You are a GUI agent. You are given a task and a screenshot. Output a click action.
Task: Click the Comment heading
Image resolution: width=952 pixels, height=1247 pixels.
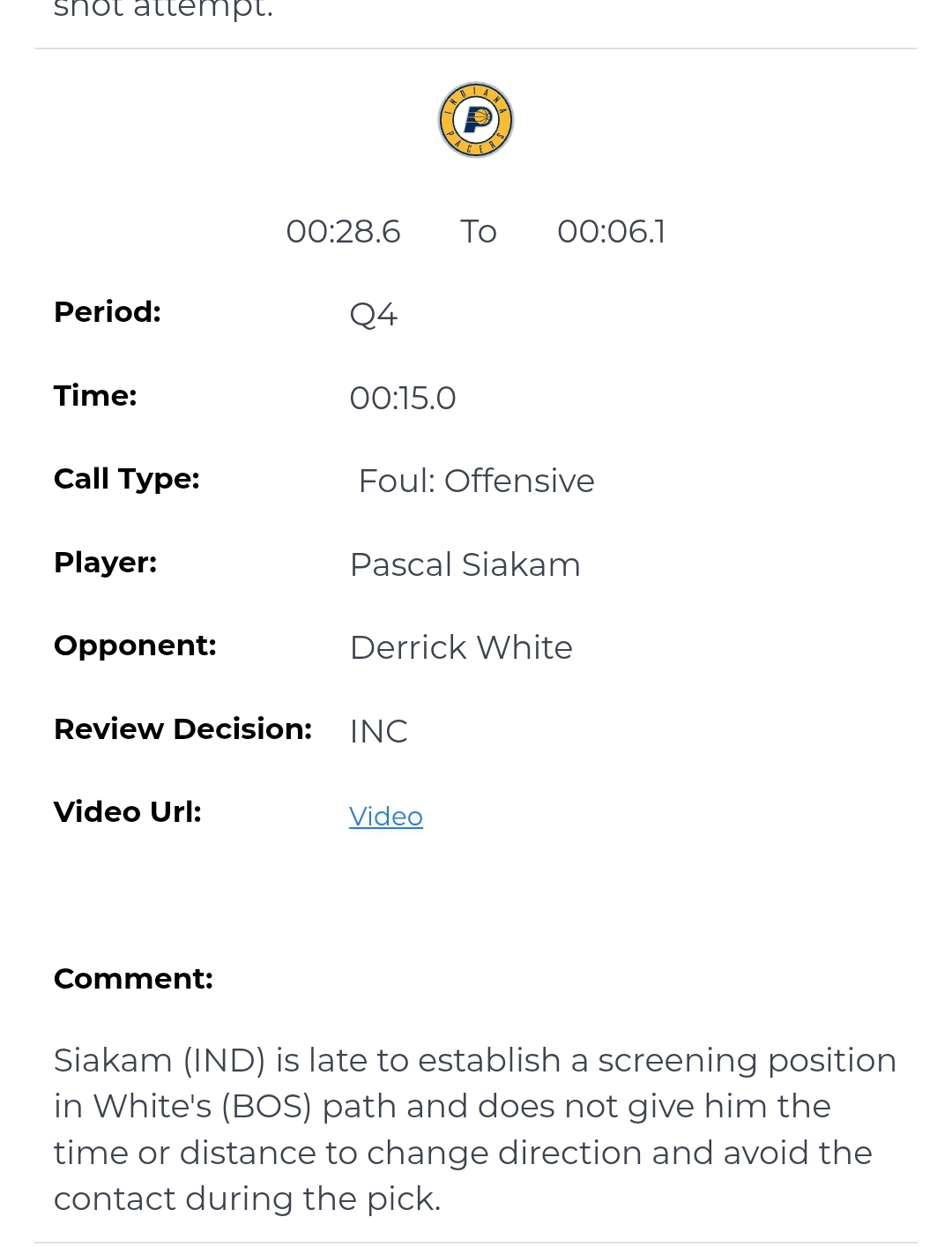[x=133, y=979]
